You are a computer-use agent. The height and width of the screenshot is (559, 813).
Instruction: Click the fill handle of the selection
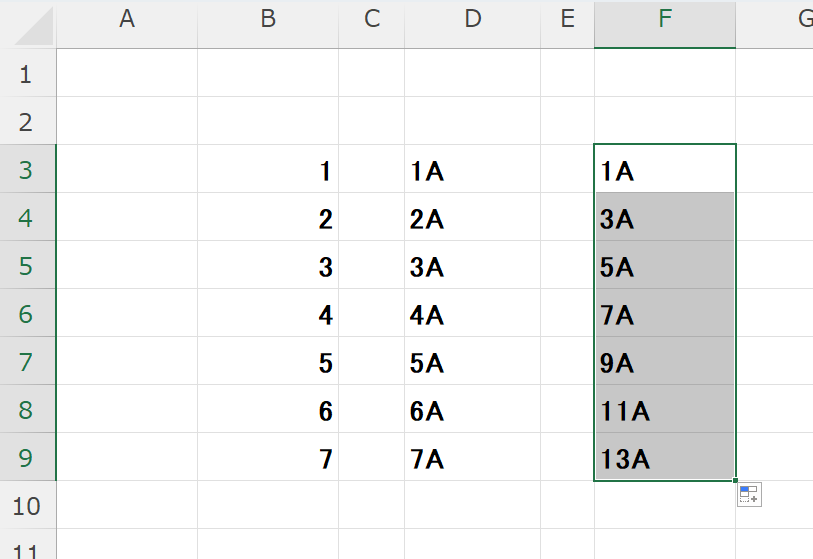736,481
